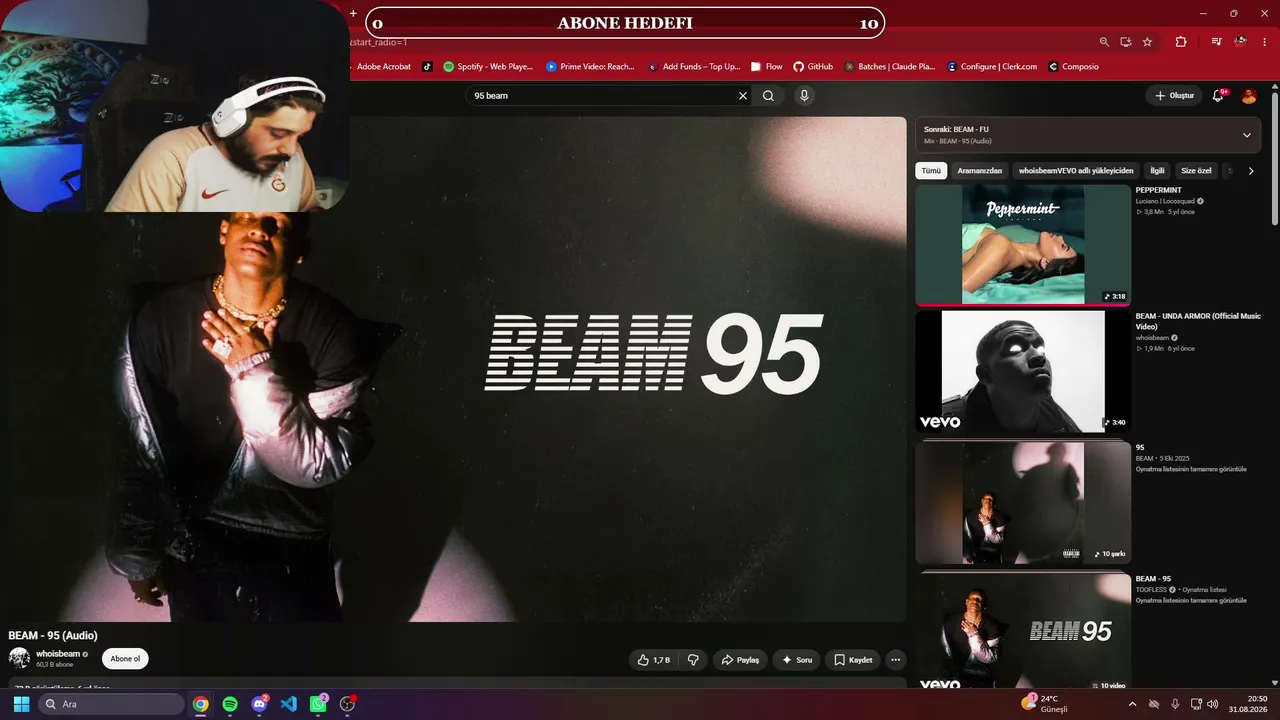Click the microphone icon in system tray
The image size is (1280, 720).
1175,704
